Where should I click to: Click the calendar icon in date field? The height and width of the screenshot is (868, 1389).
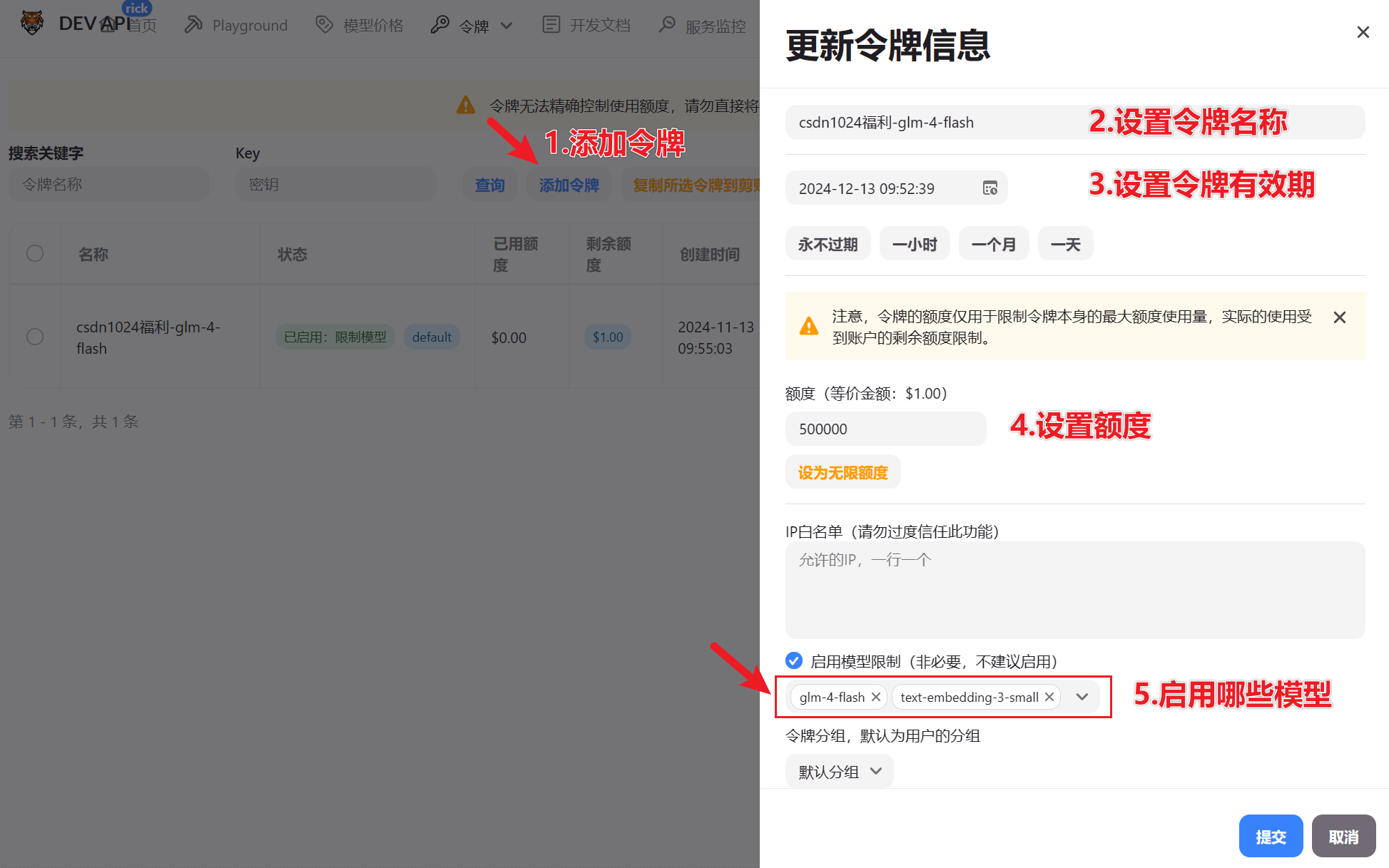[x=989, y=188]
